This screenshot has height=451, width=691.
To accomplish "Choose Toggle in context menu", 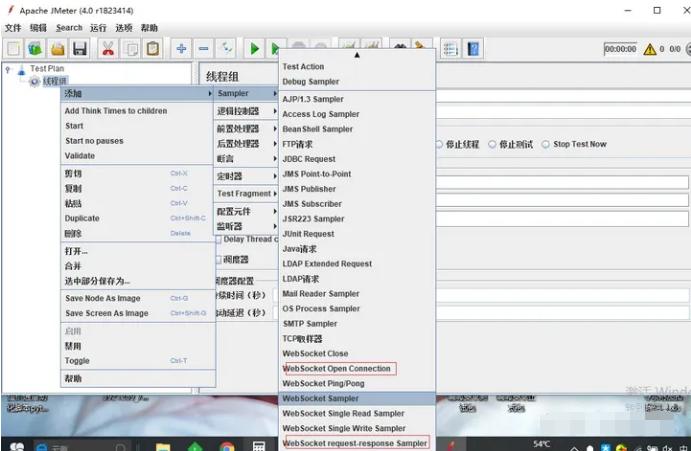I will 137,361.
